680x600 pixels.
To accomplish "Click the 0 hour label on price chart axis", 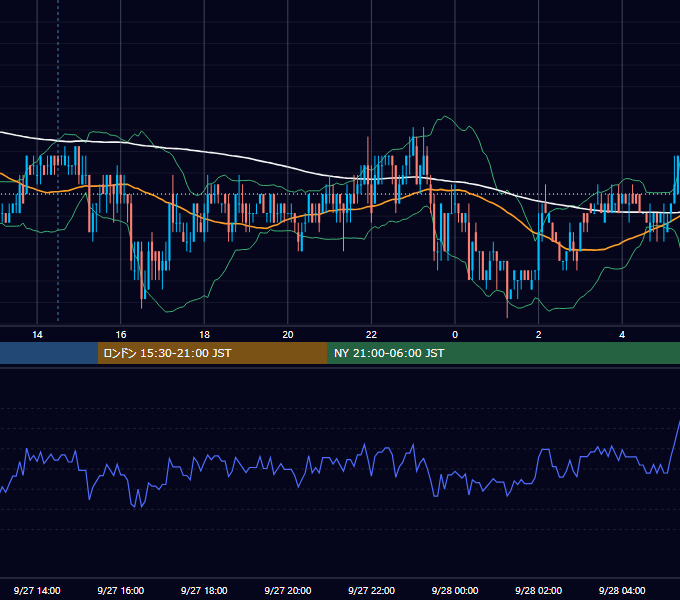I will (455, 335).
